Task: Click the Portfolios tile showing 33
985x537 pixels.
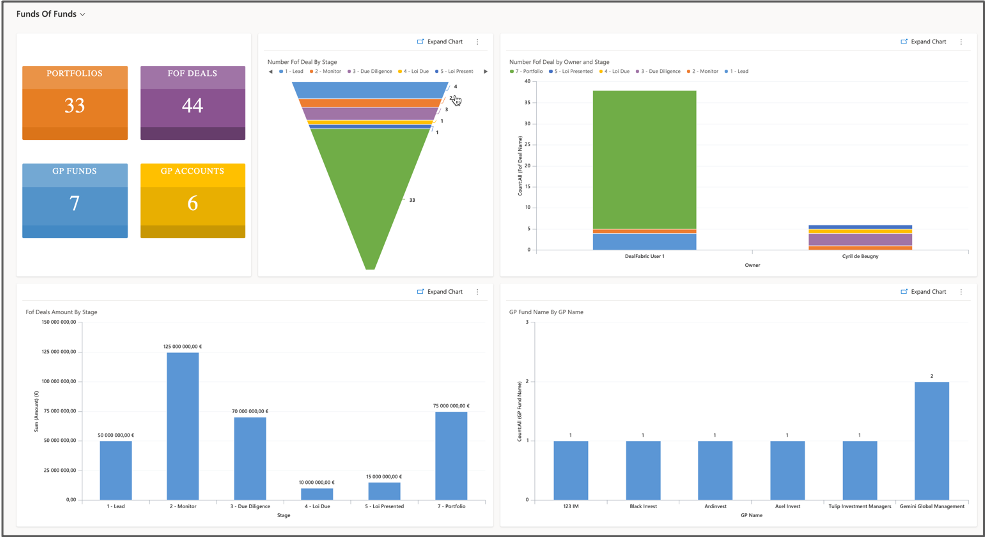Action: point(75,103)
